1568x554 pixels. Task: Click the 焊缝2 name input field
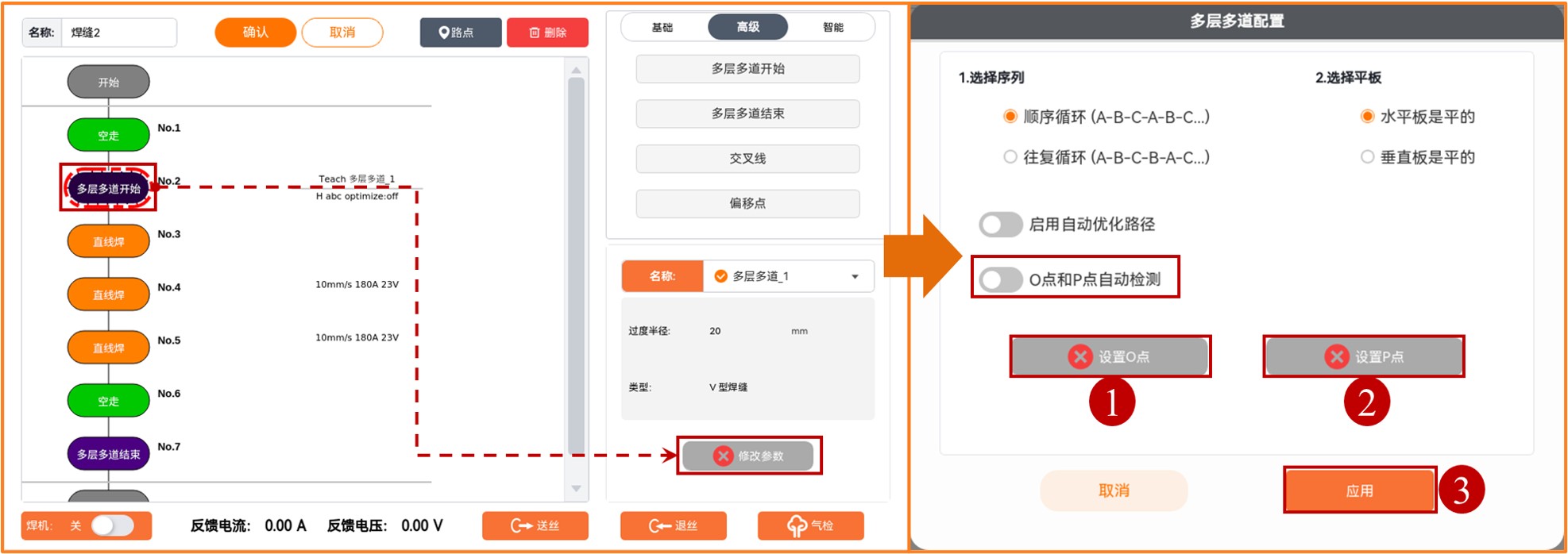point(119,33)
